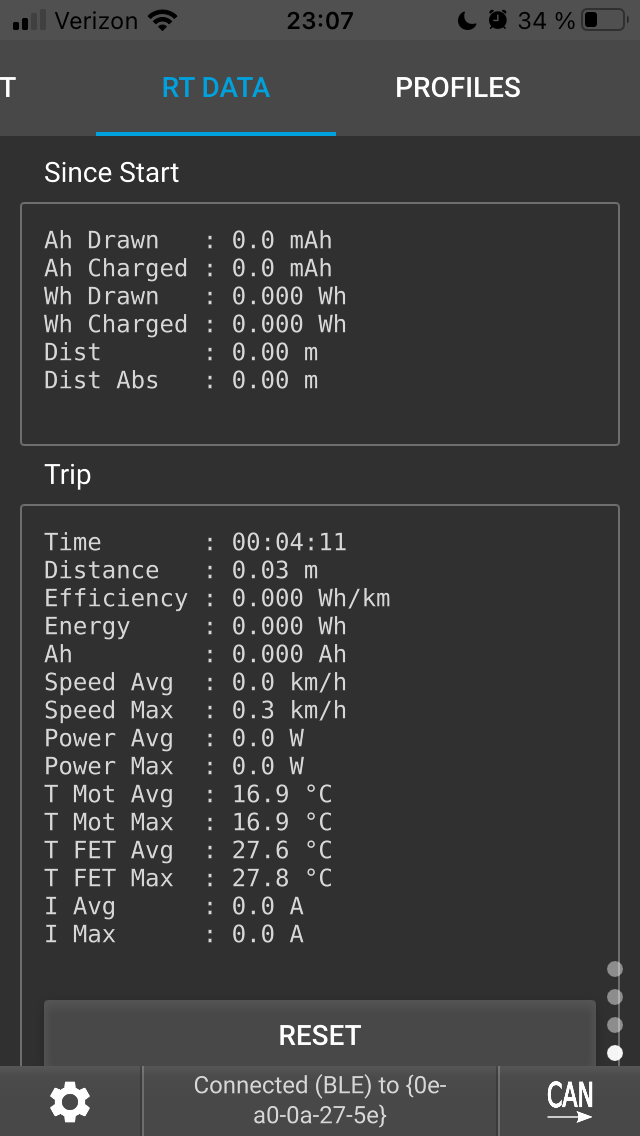This screenshot has height=1136, width=640.
Task: Select the highlighted fourth page dot
Action: click(x=615, y=1053)
